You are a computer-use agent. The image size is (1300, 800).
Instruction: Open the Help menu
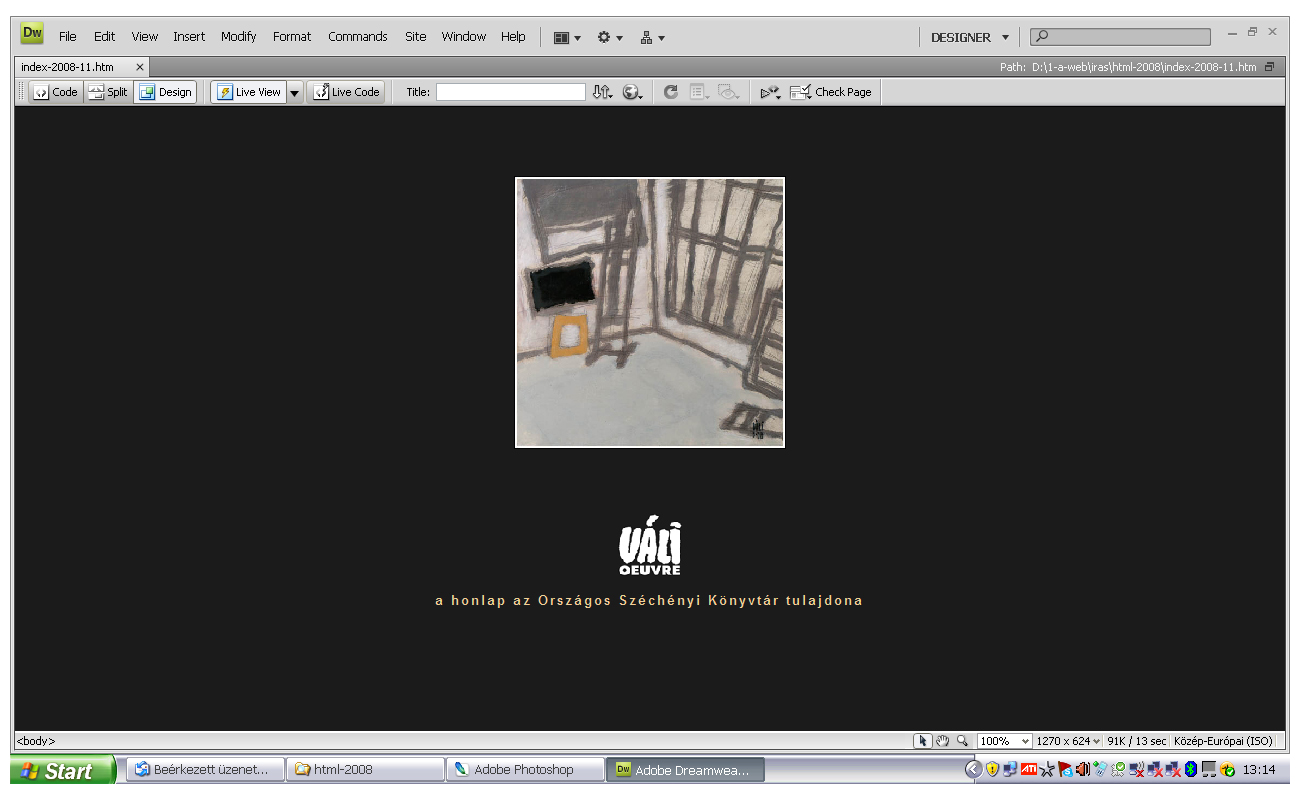point(513,37)
